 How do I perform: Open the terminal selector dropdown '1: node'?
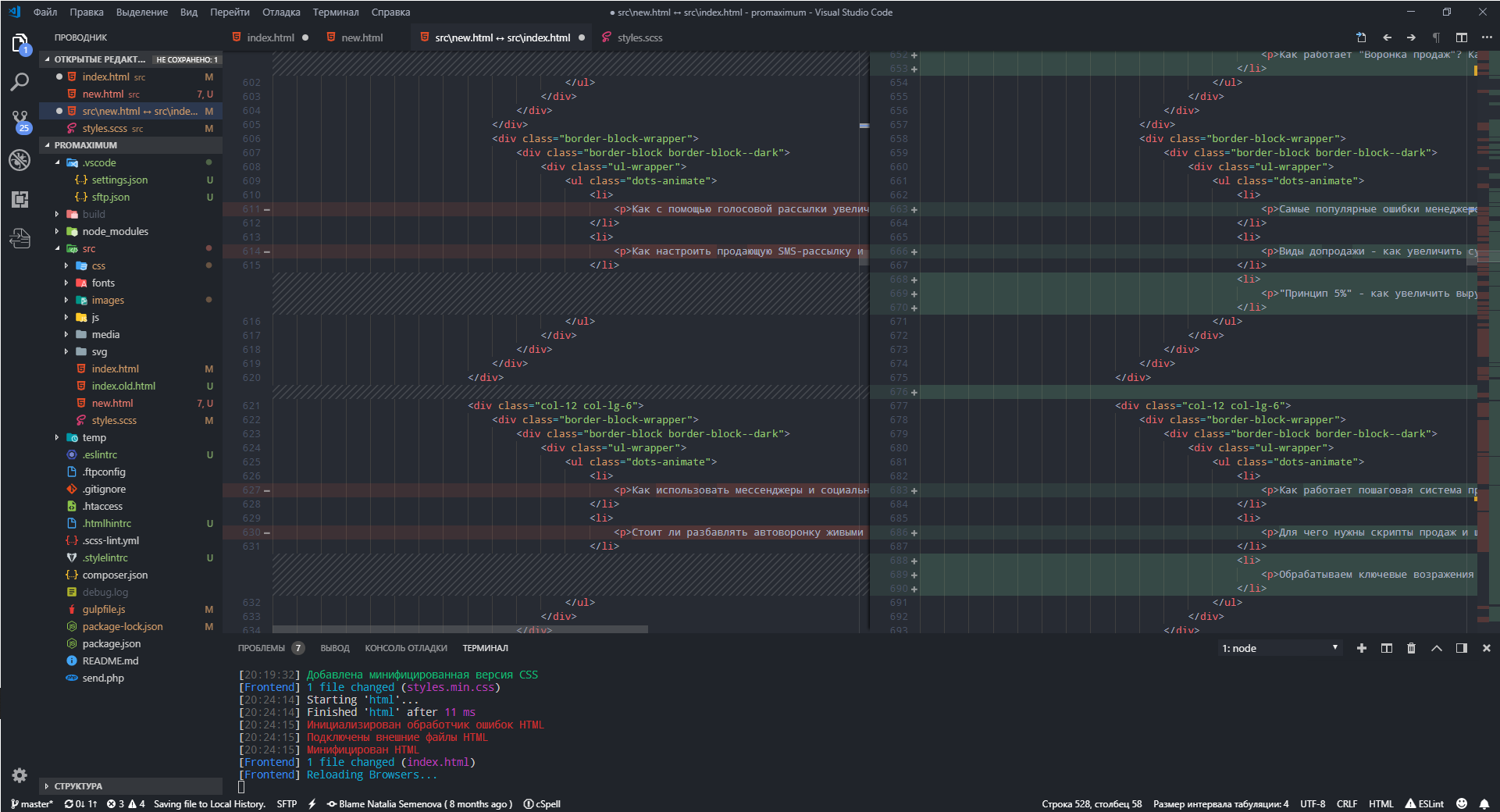(1279, 648)
